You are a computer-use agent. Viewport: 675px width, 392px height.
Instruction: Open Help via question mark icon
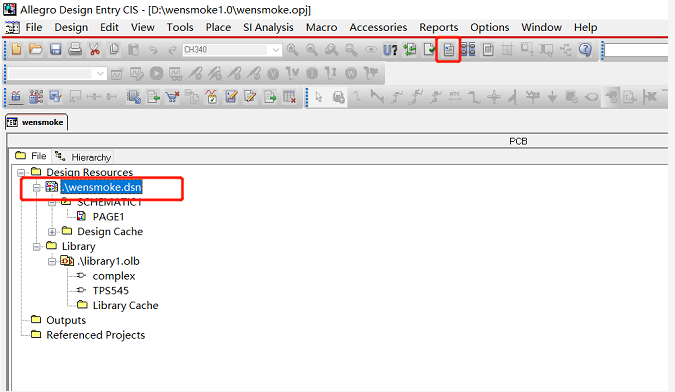(x=585, y=49)
